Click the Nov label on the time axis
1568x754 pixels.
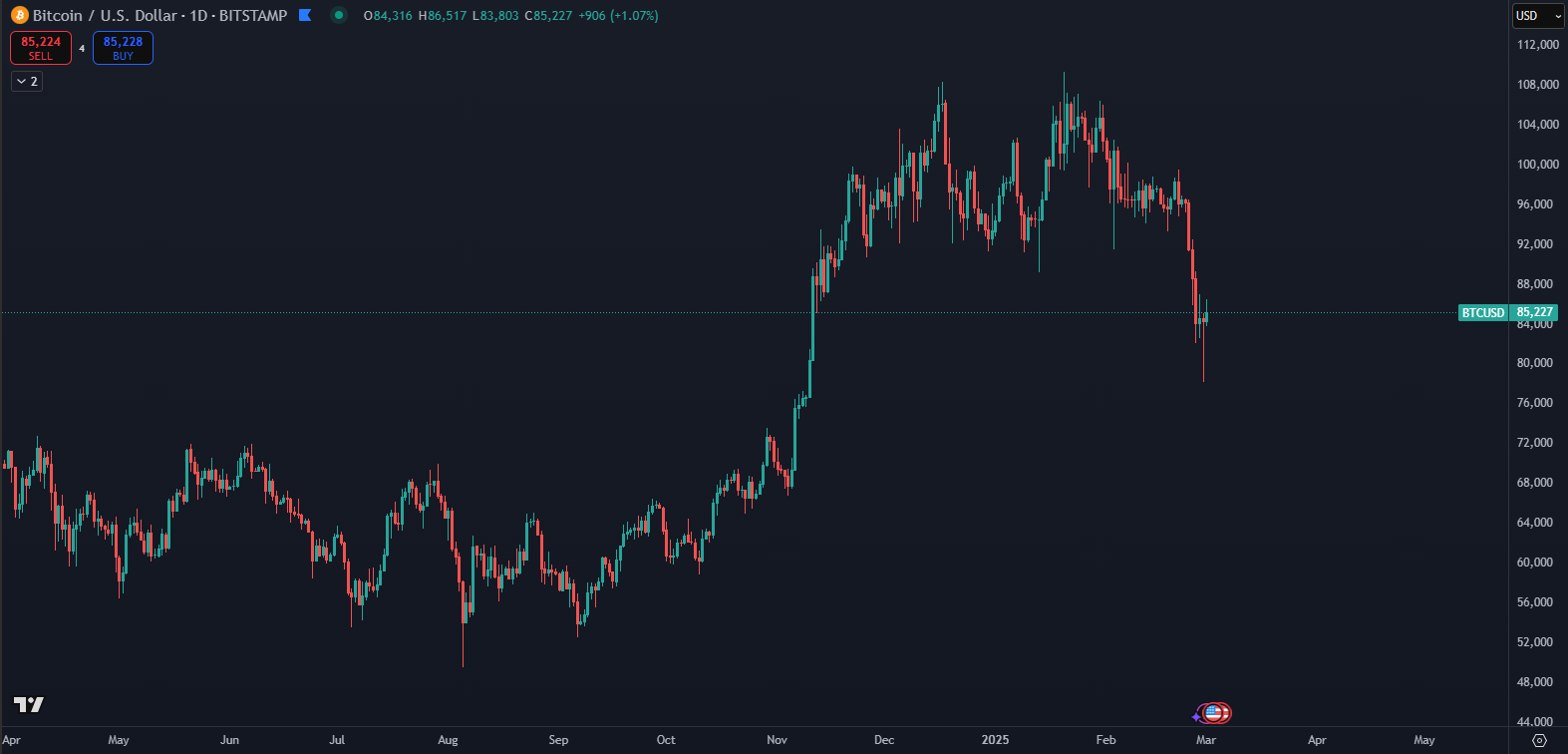(x=777, y=740)
